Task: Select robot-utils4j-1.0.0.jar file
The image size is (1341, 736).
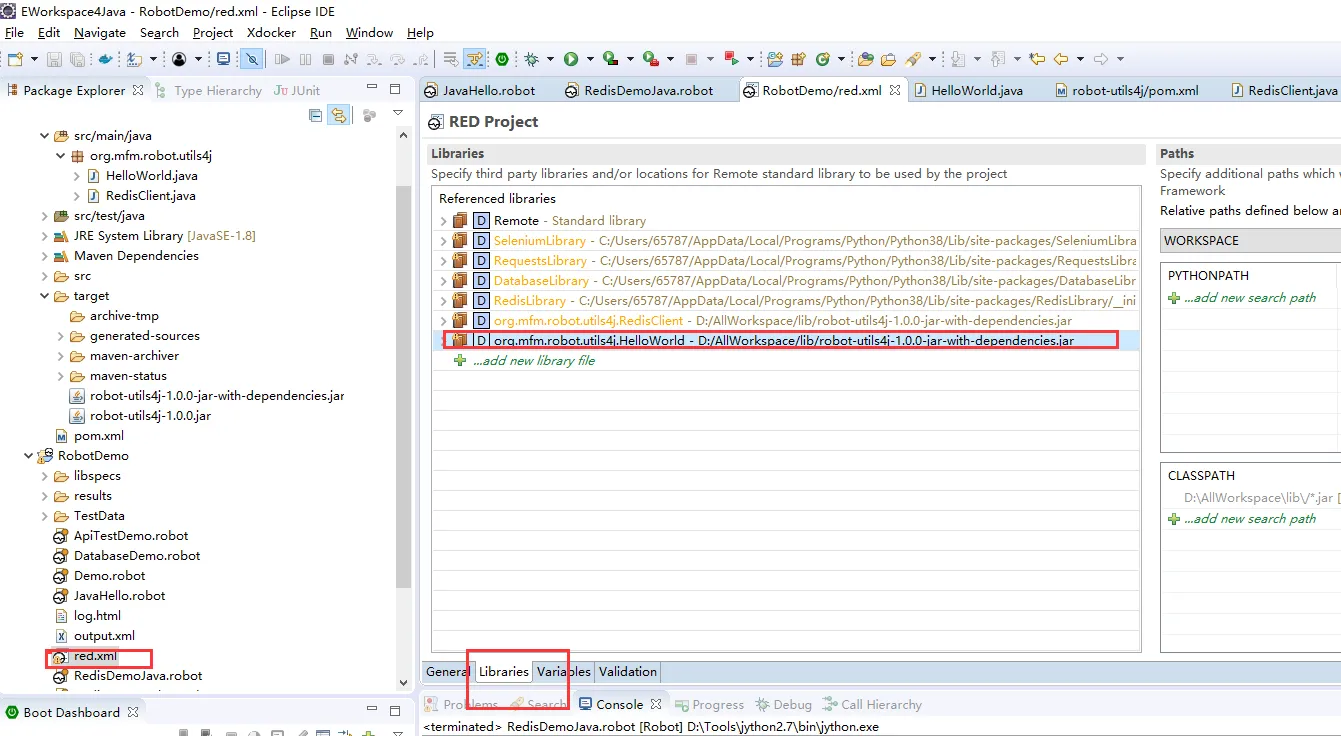Action: click(150, 416)
